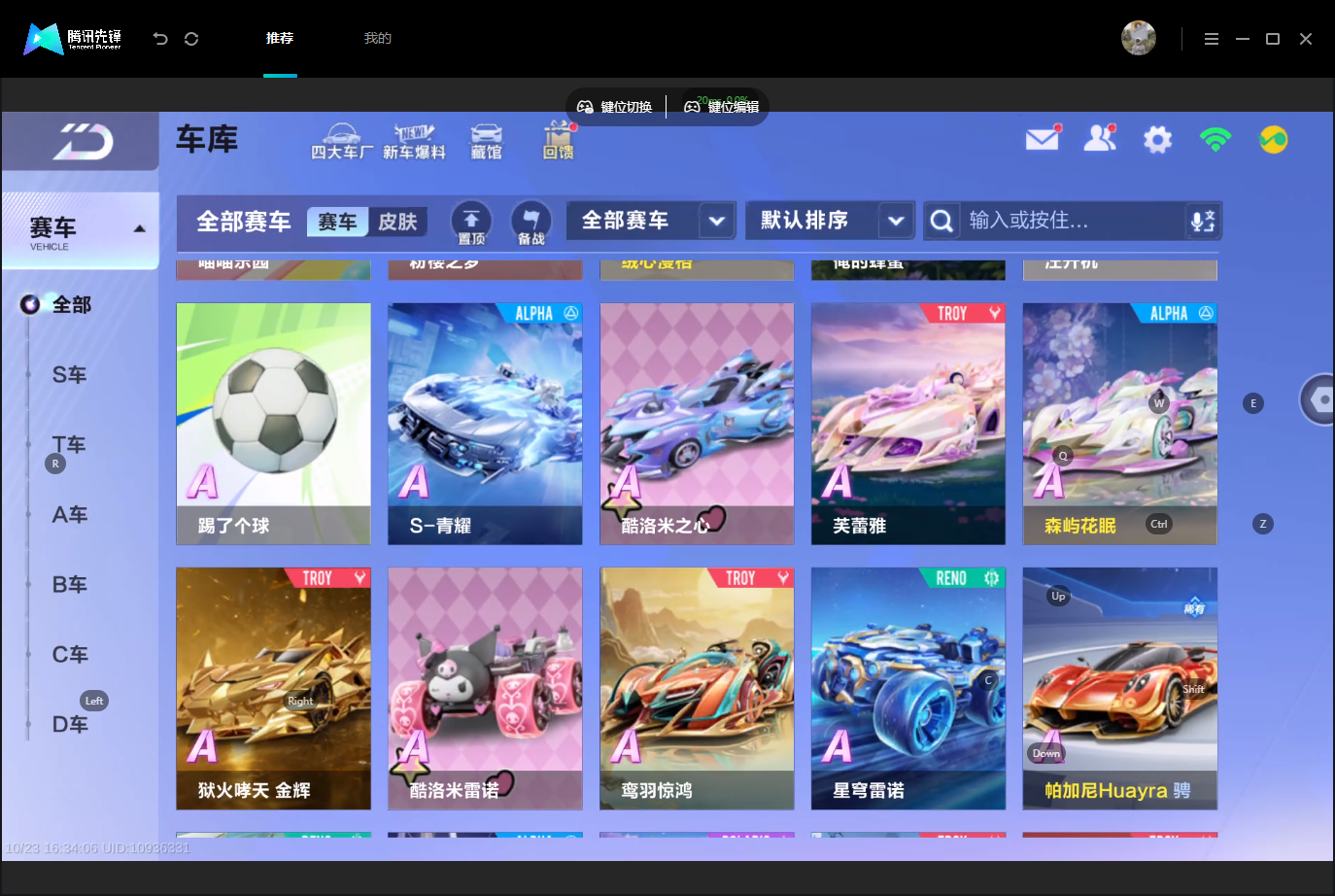Click the 键位编辑 key edit button
Viewport: 1335px width, 896px height.
(723, 107)
